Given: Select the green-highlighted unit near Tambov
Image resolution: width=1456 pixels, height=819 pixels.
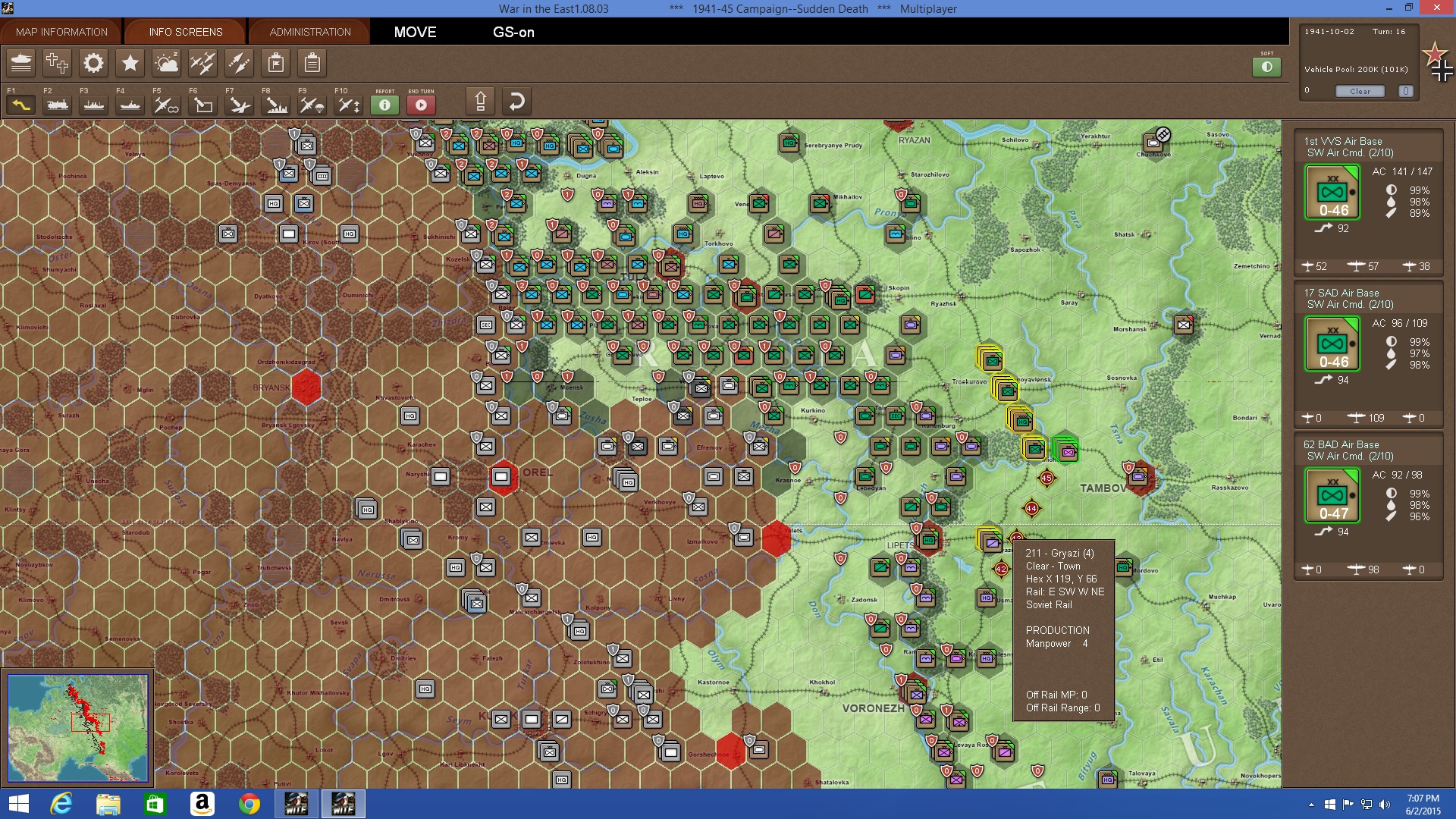Looking at the screenshot, I should 1065,449.
